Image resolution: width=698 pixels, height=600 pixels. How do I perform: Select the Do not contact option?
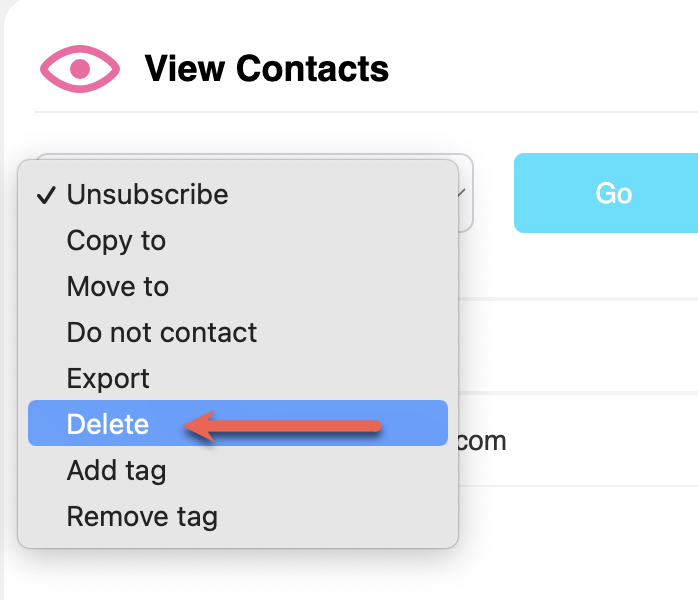pos(161,333)
